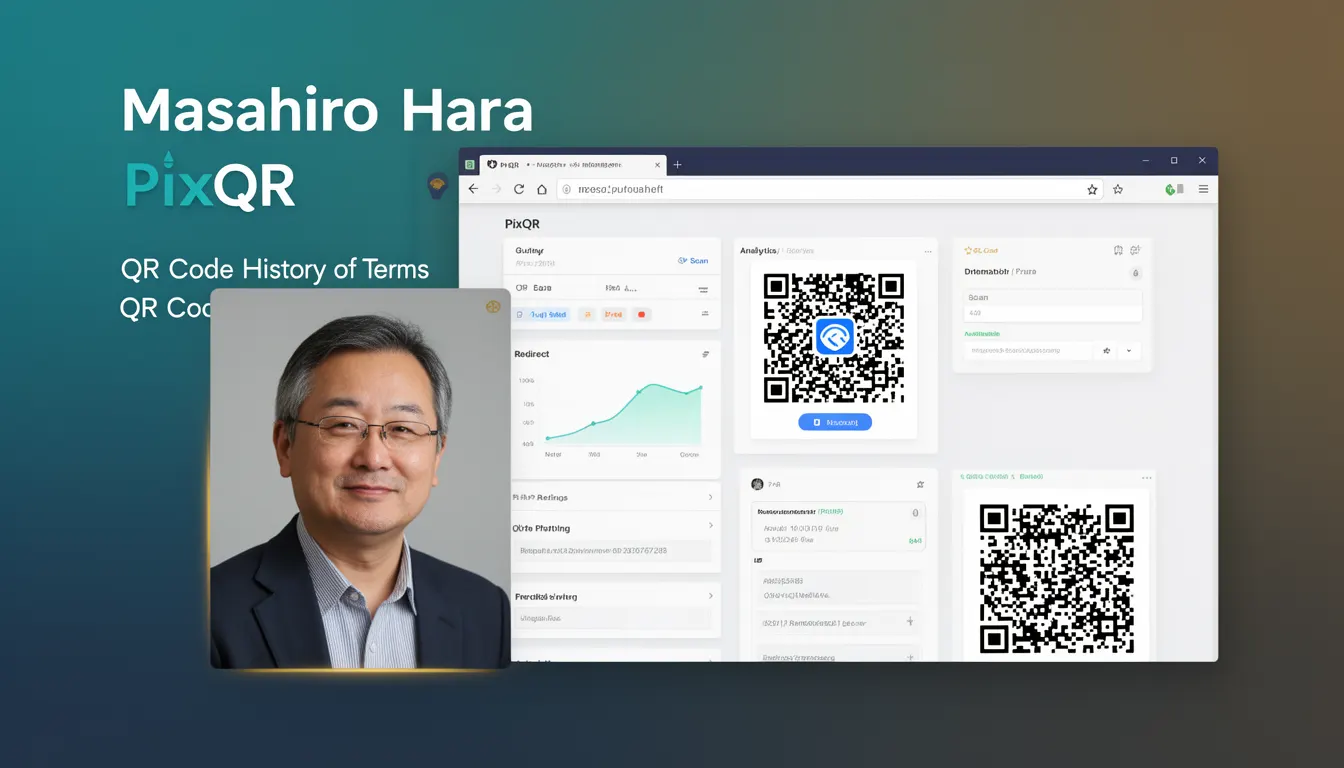Viewport: 1344px width, 768px height.
Task: Click lines icon on the QR Bace row
Action: pyautogui.click(x=704, y=288)
